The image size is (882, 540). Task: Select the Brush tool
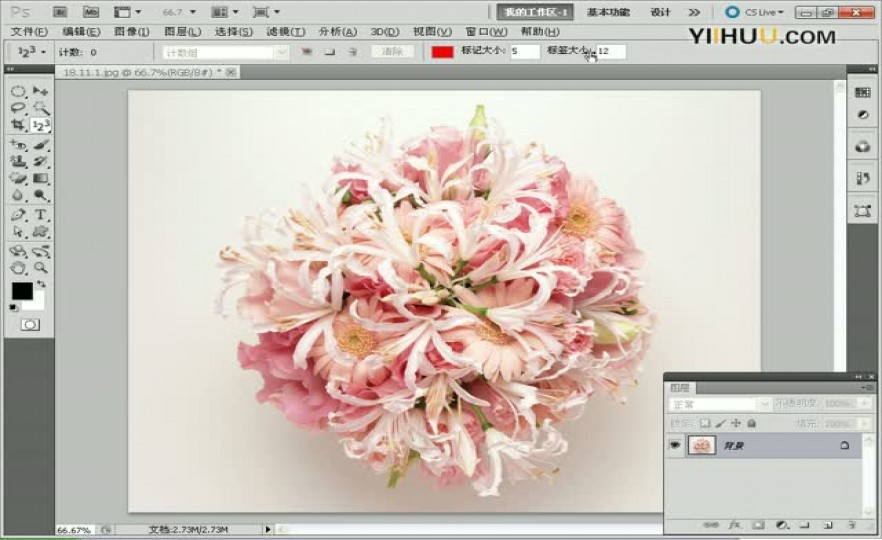coord(40,145)
